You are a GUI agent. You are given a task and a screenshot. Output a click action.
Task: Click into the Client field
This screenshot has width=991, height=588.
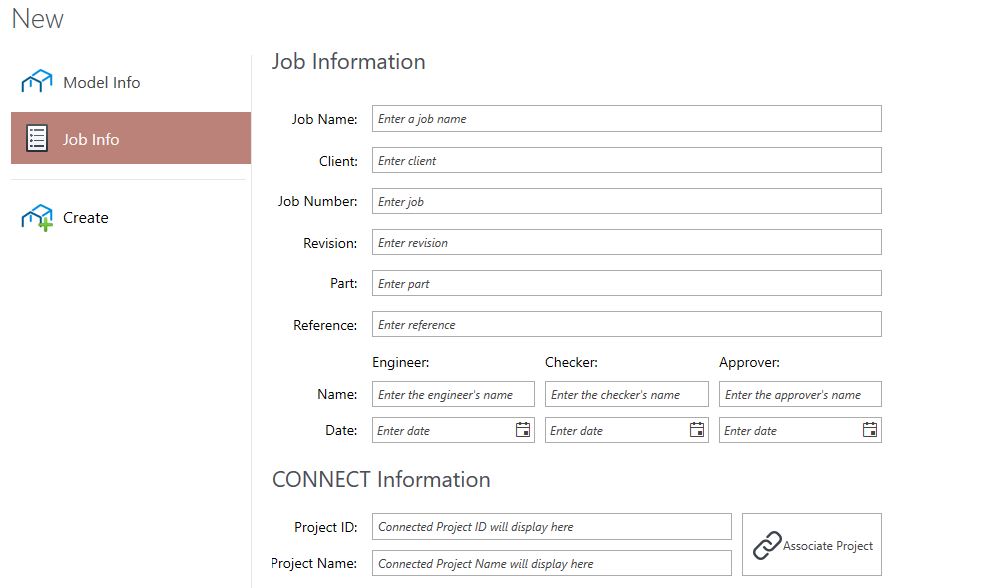pyautogui.click(x=626, y=160)
